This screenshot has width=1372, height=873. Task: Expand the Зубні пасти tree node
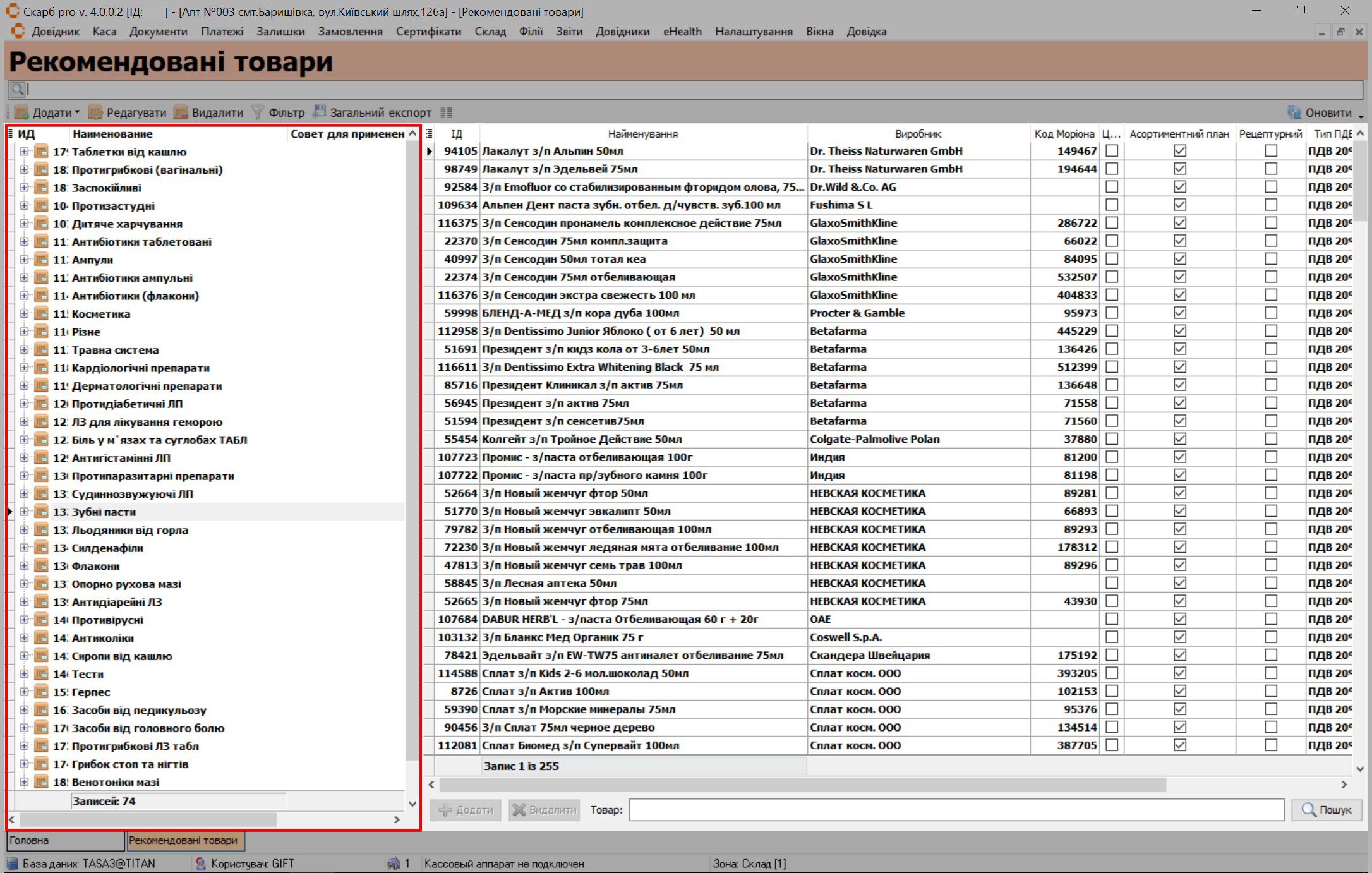point(24,512)
